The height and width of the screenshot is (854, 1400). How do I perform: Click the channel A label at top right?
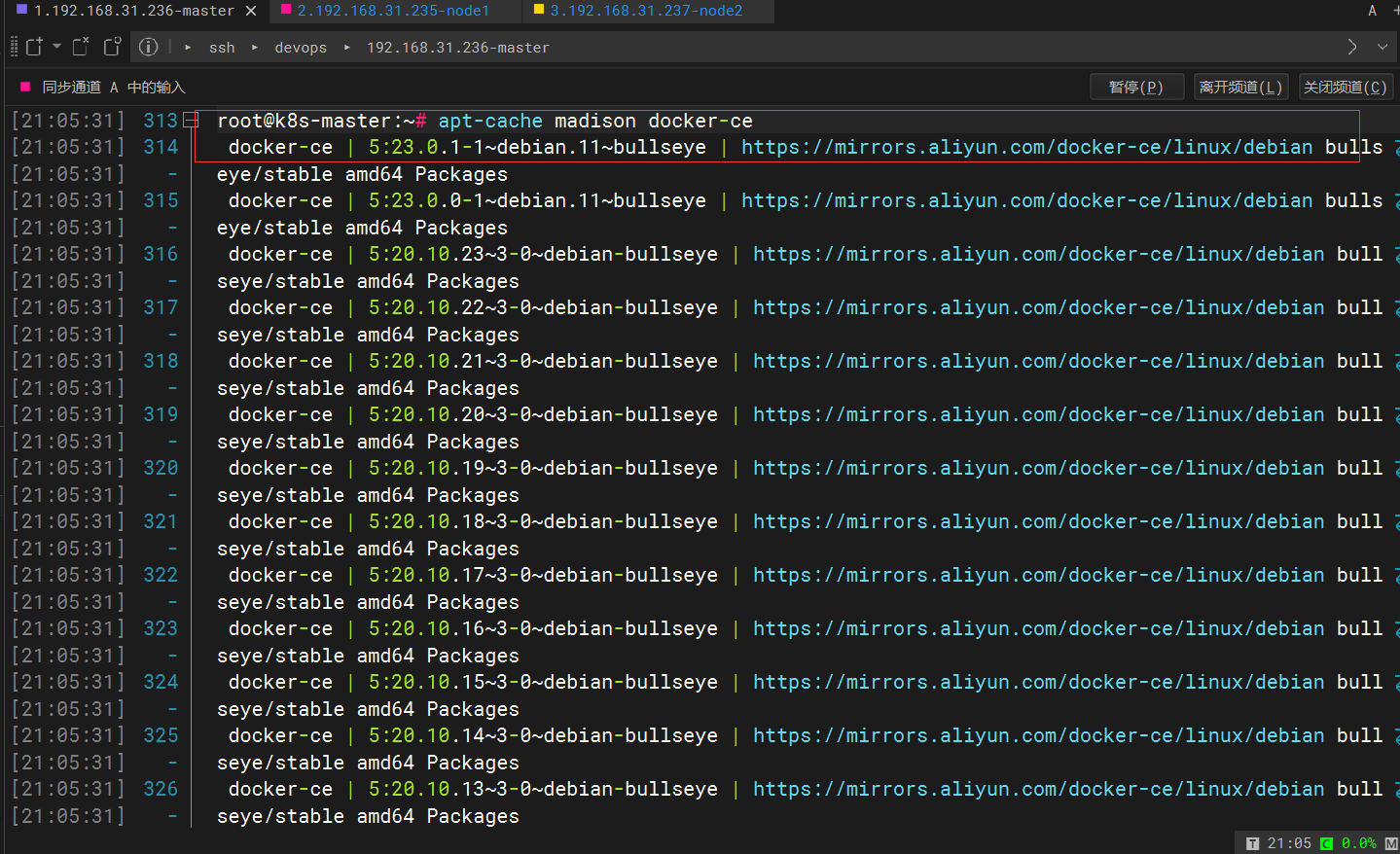(x=1372, y=11)
